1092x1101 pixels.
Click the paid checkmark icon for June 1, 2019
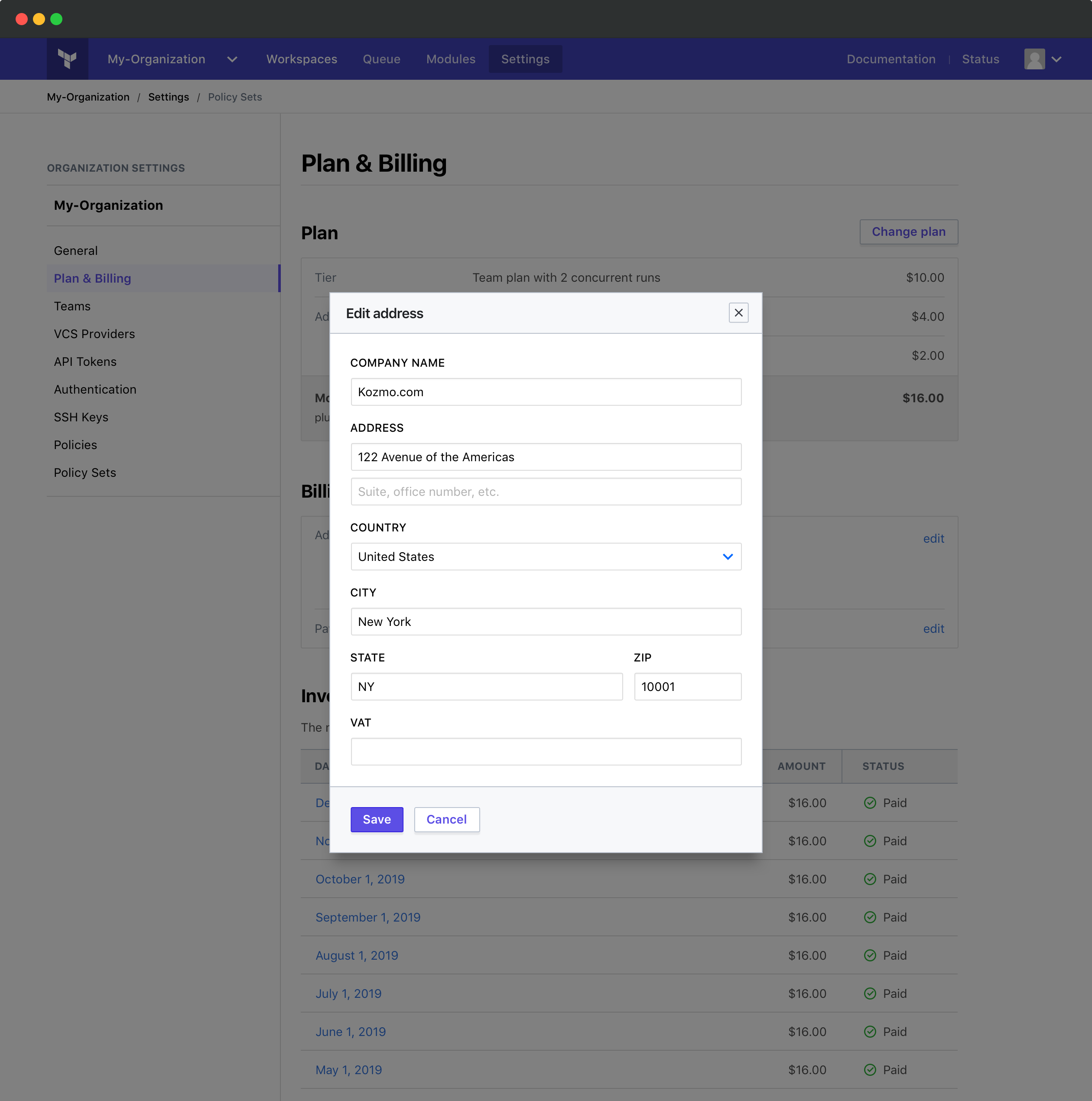[x=870, y=1032]
